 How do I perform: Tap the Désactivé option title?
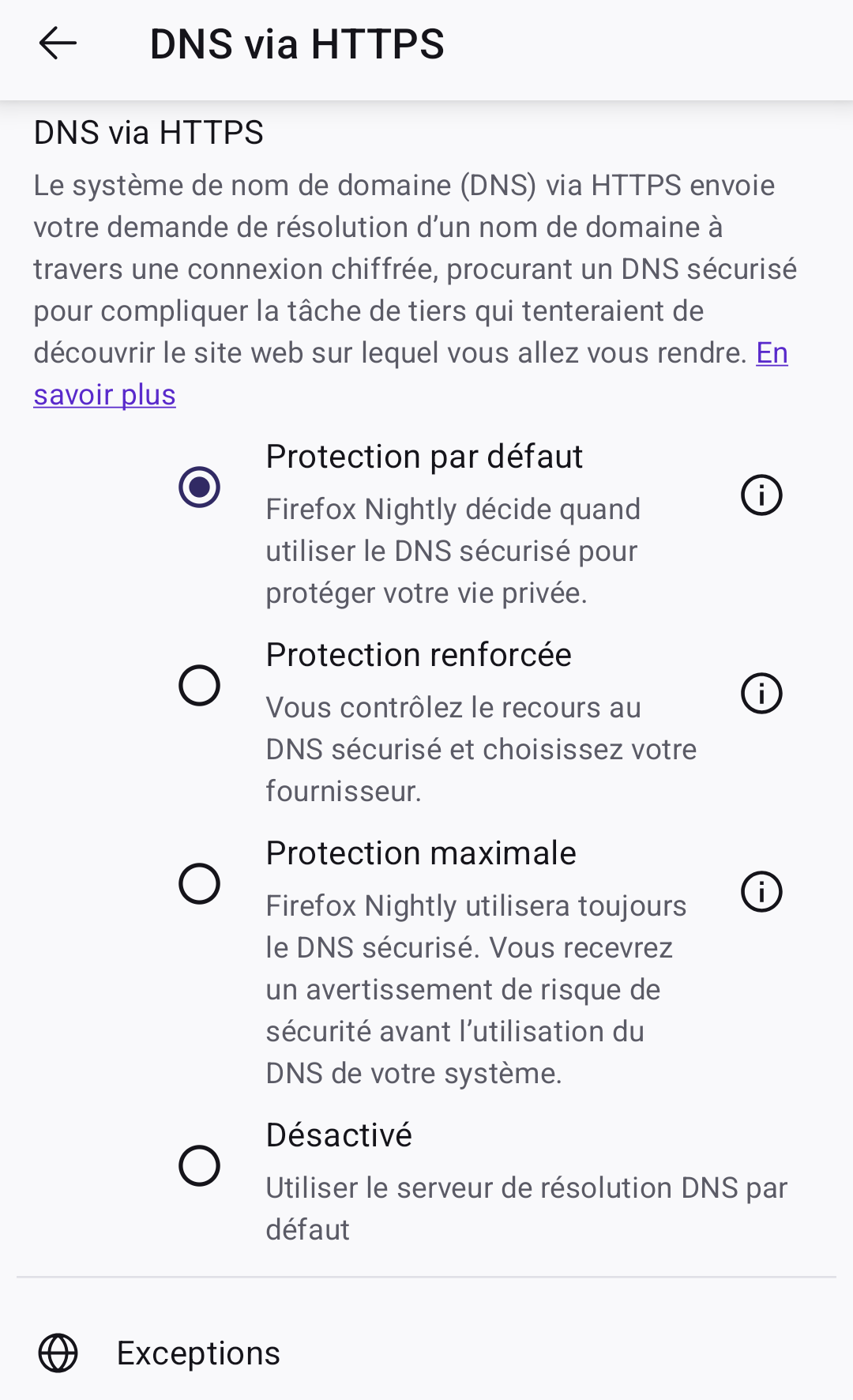339,1135
